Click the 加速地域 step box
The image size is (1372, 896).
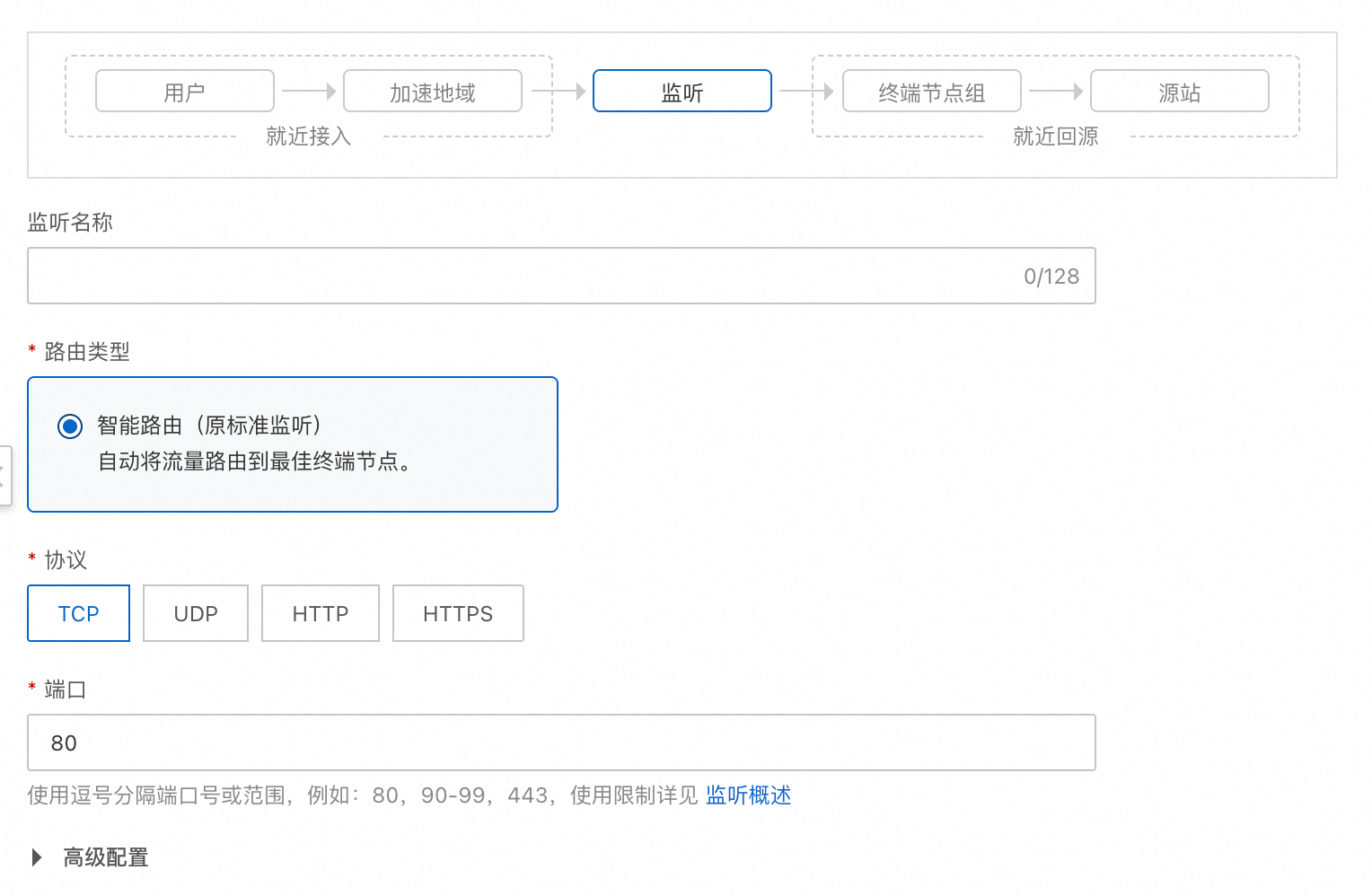pyautogui.click(x=433, y=92)
